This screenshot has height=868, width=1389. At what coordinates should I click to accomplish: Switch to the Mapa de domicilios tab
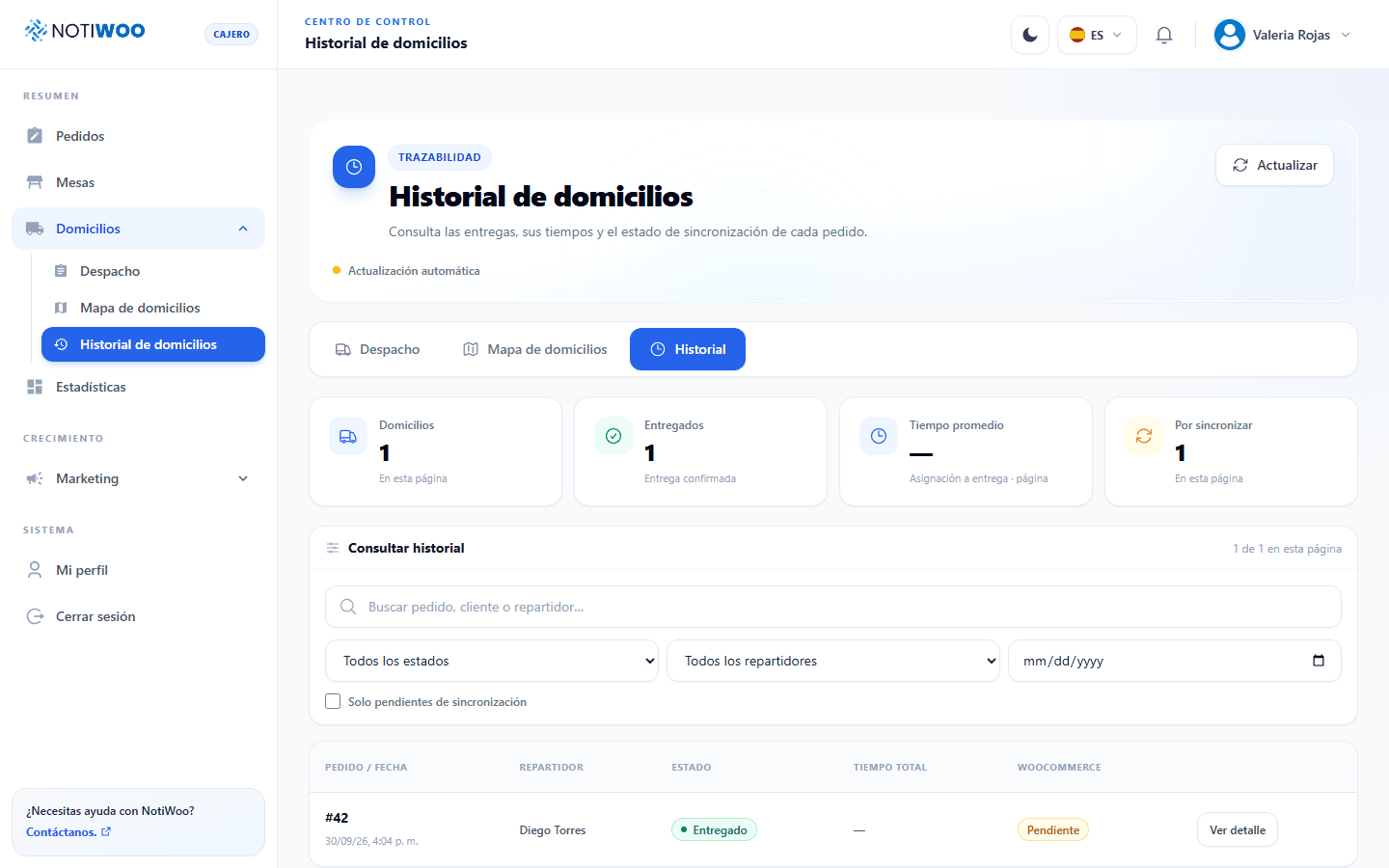pos(535,349)
